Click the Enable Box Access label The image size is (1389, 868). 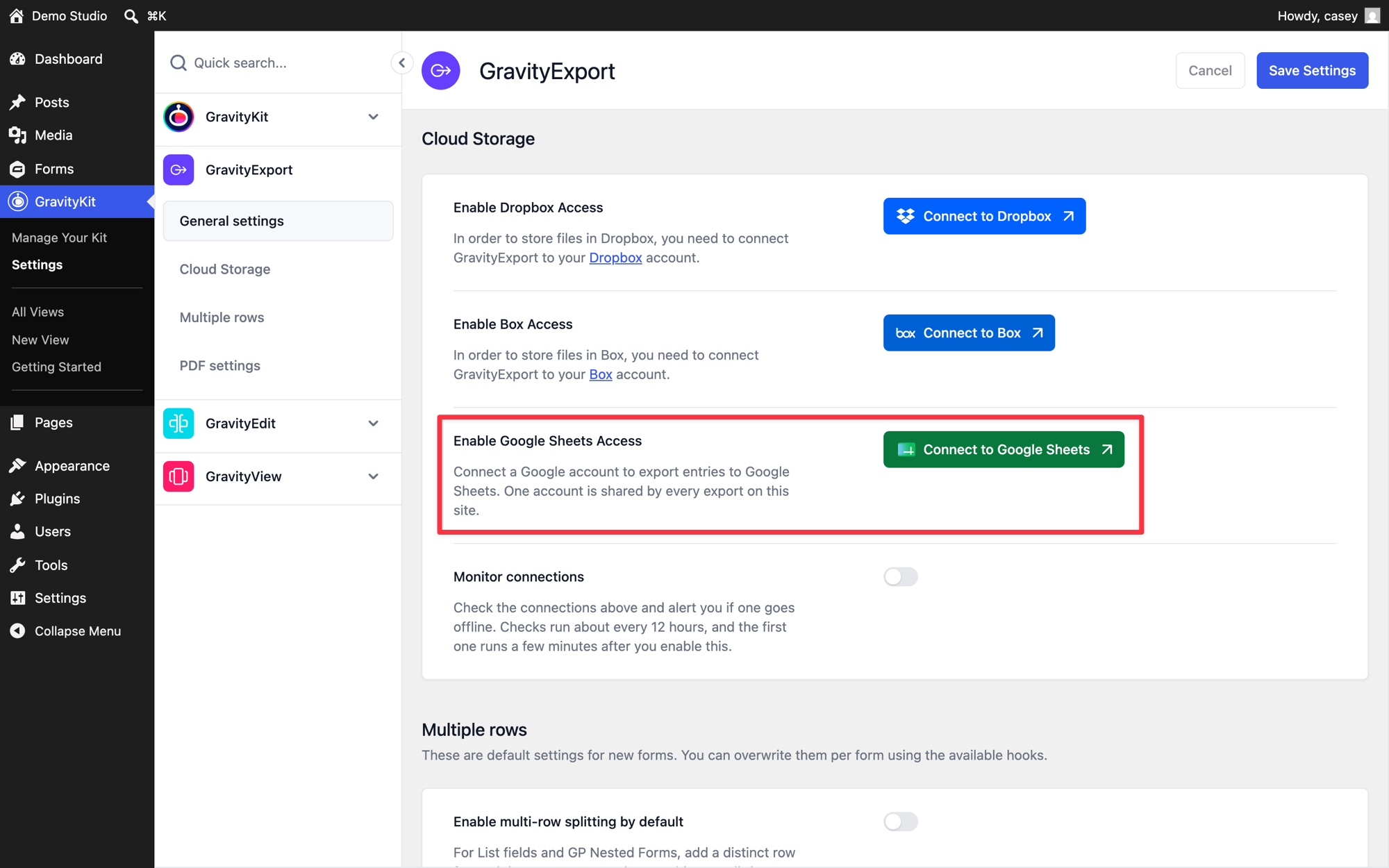pos(513,324)
